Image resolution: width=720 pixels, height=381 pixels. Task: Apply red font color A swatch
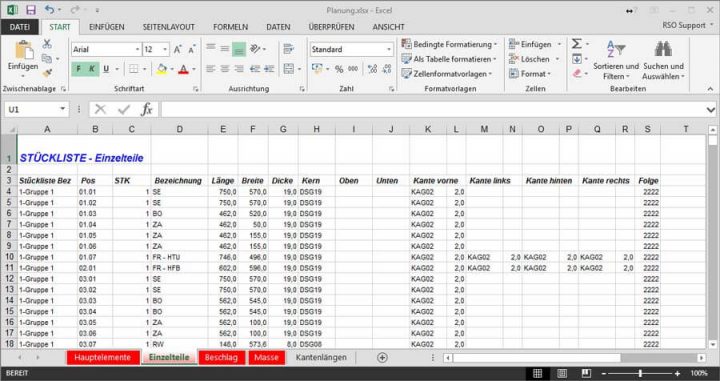pos(183,69)
